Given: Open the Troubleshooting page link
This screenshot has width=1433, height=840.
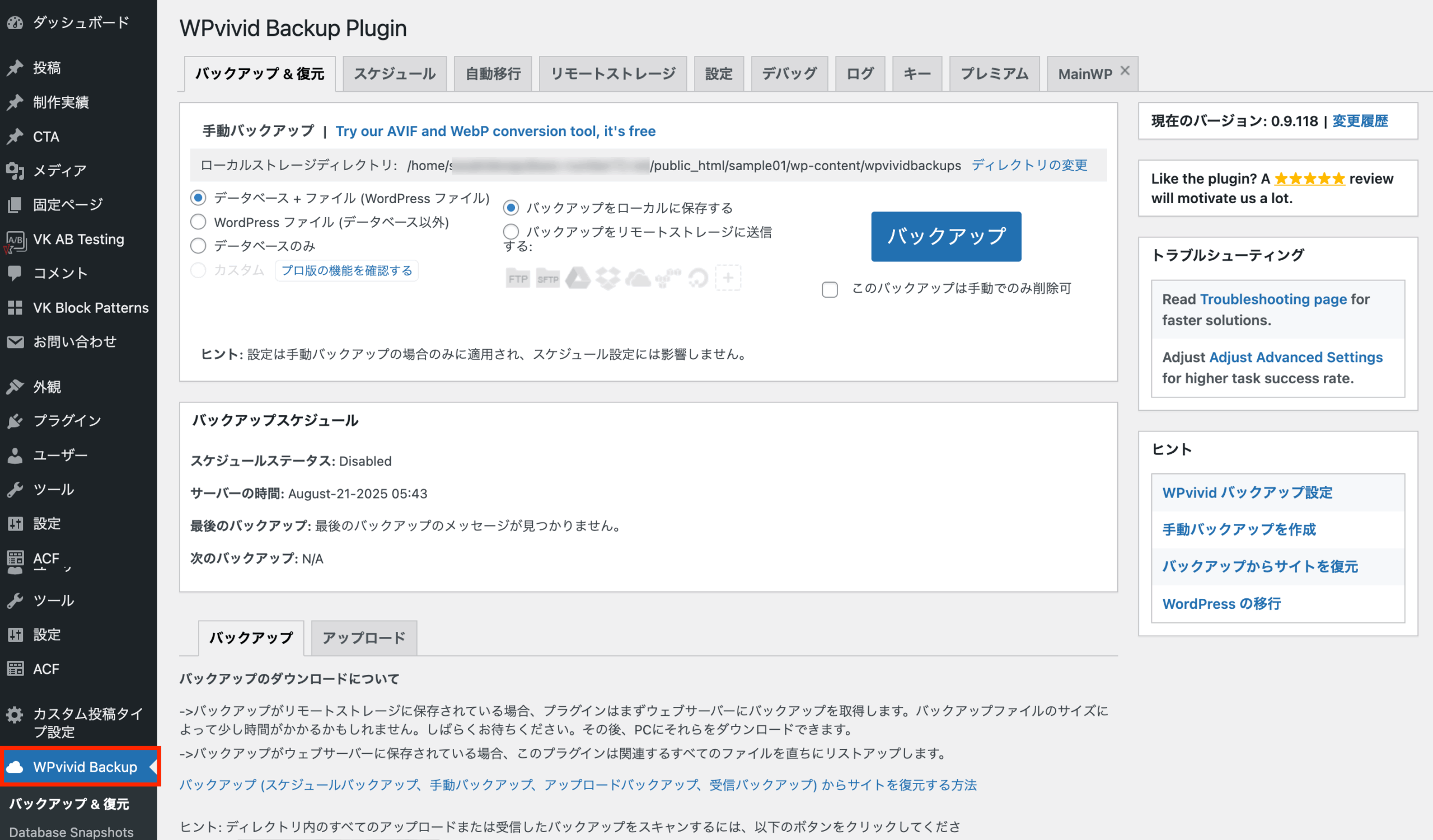Looking at the screenshot, I should 1273,299.
